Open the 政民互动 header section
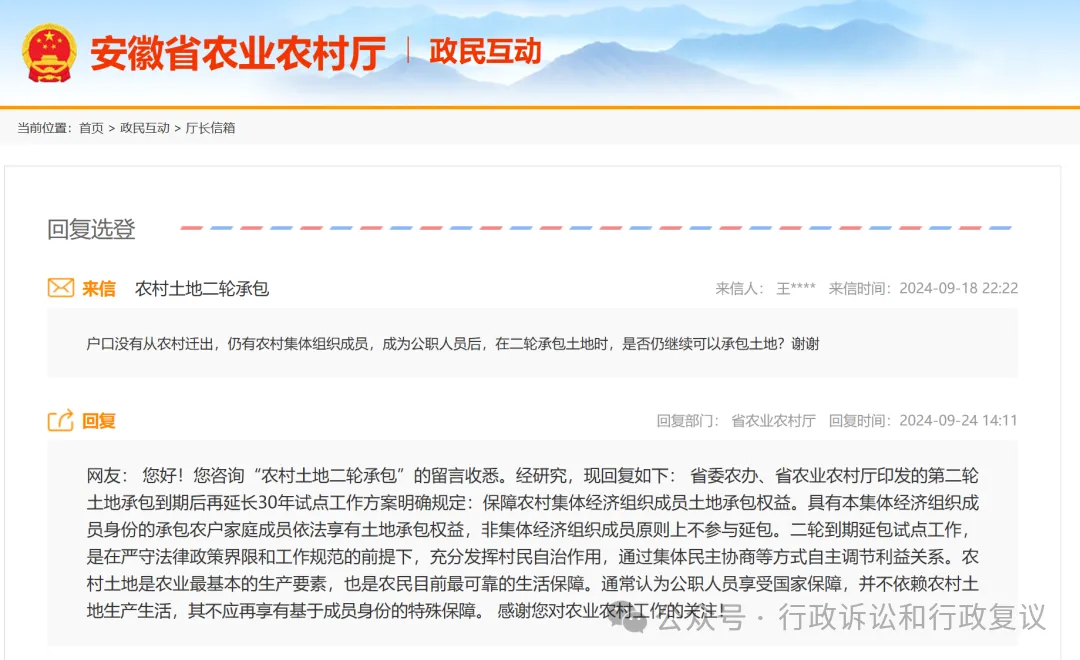 [485, 52]
